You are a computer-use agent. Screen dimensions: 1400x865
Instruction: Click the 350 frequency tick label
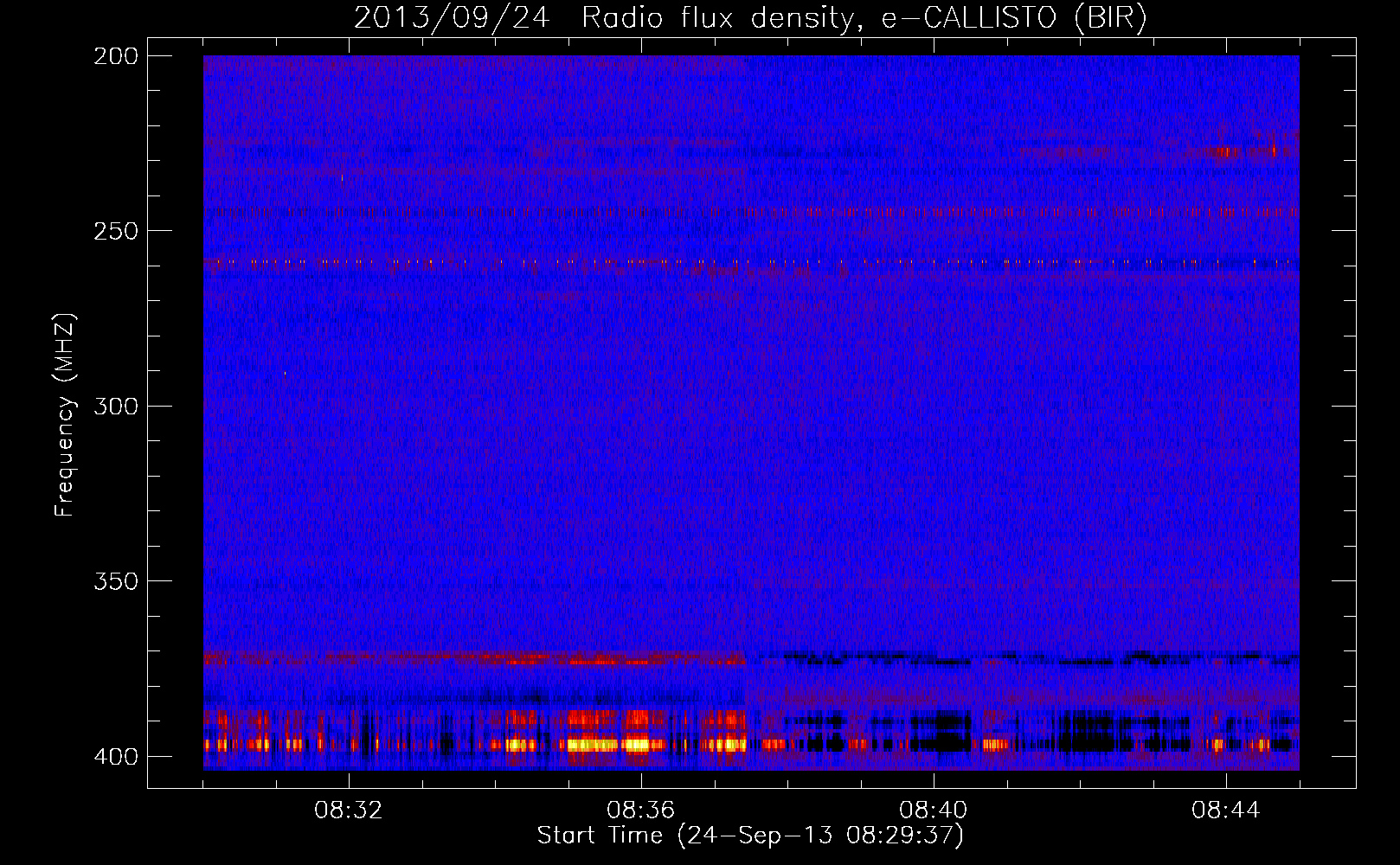coord(115,580)
